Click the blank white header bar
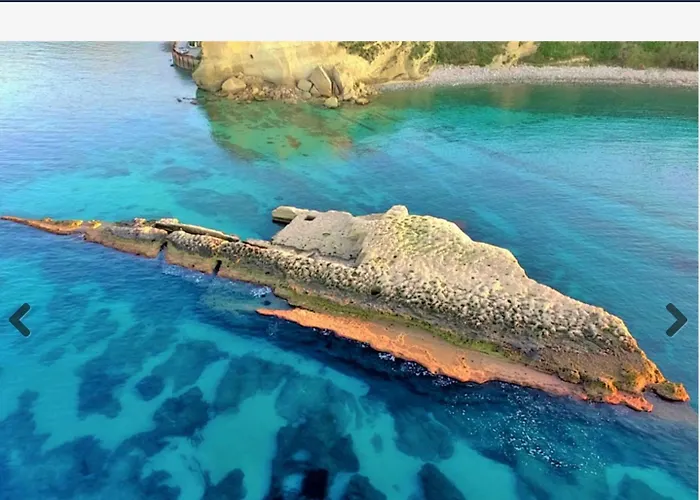The width and height of the screenshot is (700, 500). pyautogui.click(x=350, y=20)
